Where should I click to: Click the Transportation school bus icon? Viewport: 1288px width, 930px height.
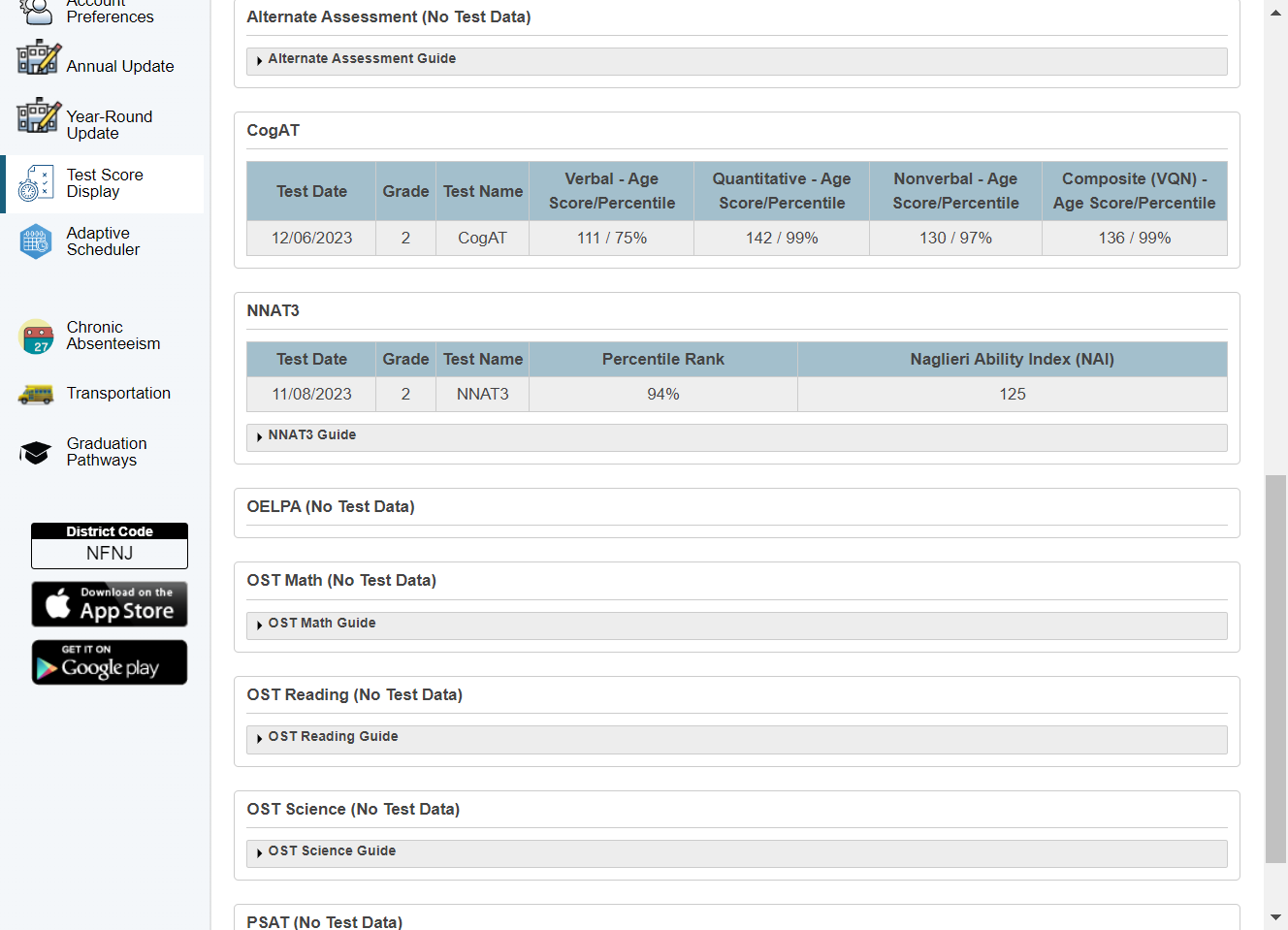click(x=36, y=394)
